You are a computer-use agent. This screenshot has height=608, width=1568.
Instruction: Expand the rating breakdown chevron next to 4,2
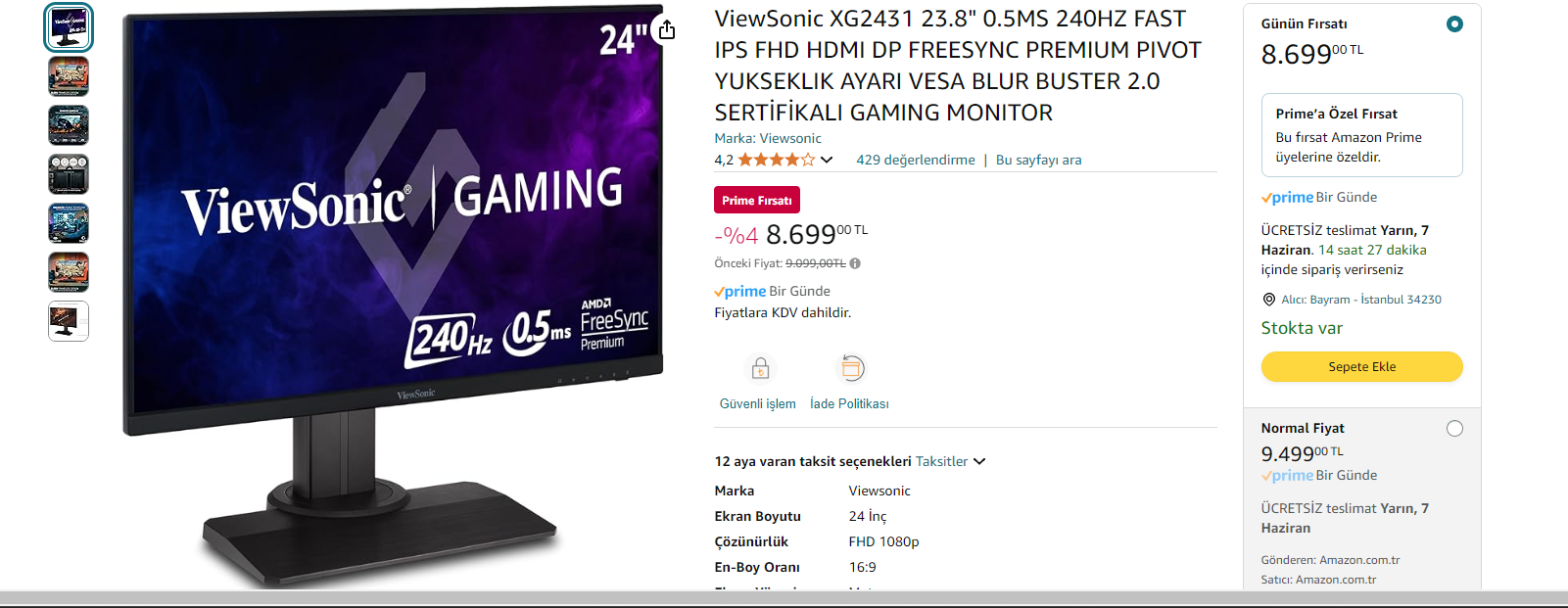[827, 160]
